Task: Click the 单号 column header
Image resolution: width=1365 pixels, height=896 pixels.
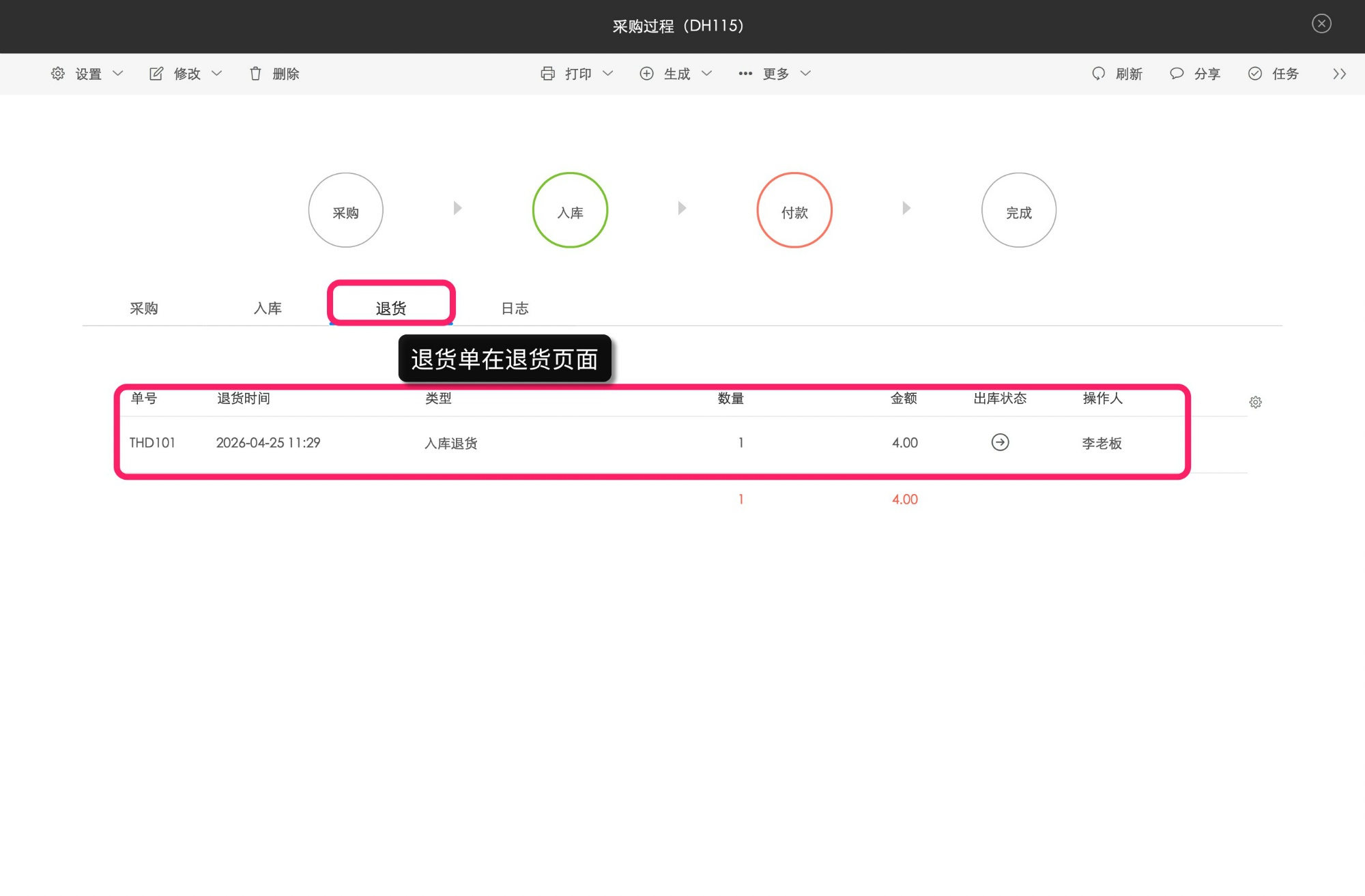Action: (144, 399)
